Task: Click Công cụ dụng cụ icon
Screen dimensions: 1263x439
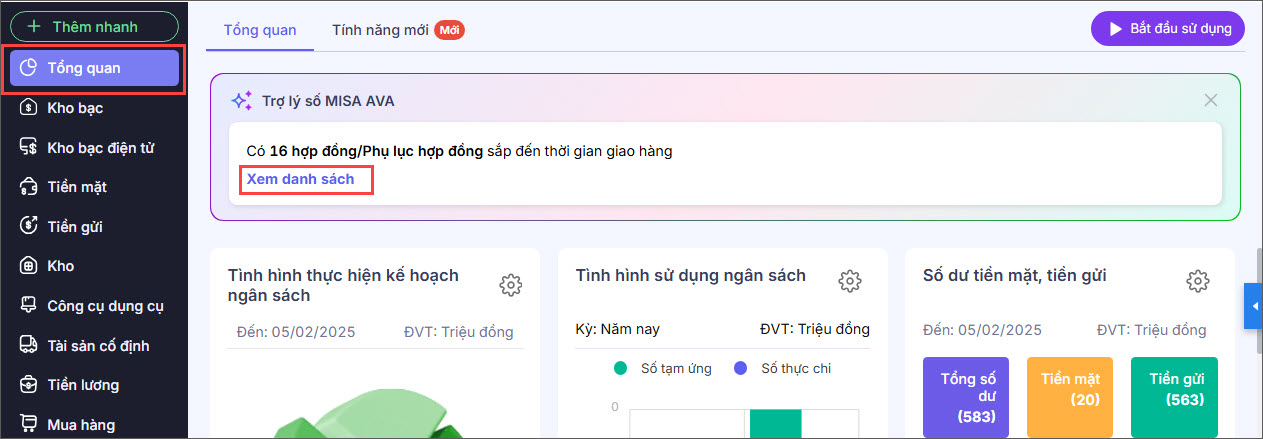Action: tap(28, 306)
